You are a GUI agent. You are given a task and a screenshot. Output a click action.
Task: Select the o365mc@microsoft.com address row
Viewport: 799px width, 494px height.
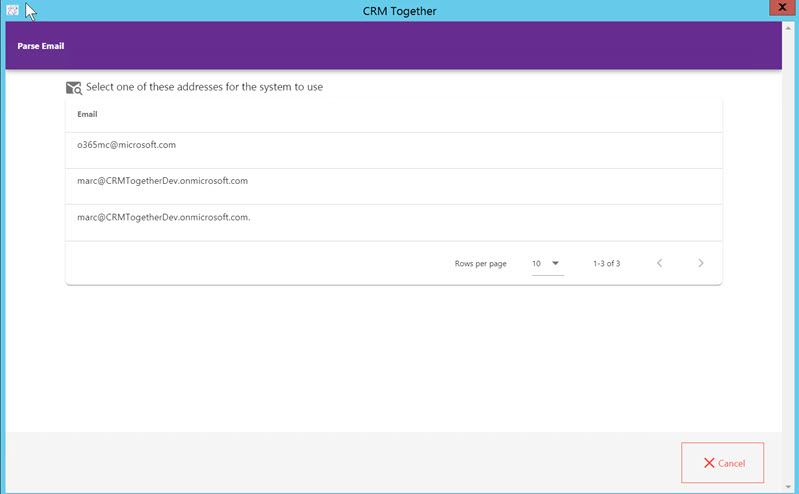click(393, 150)
